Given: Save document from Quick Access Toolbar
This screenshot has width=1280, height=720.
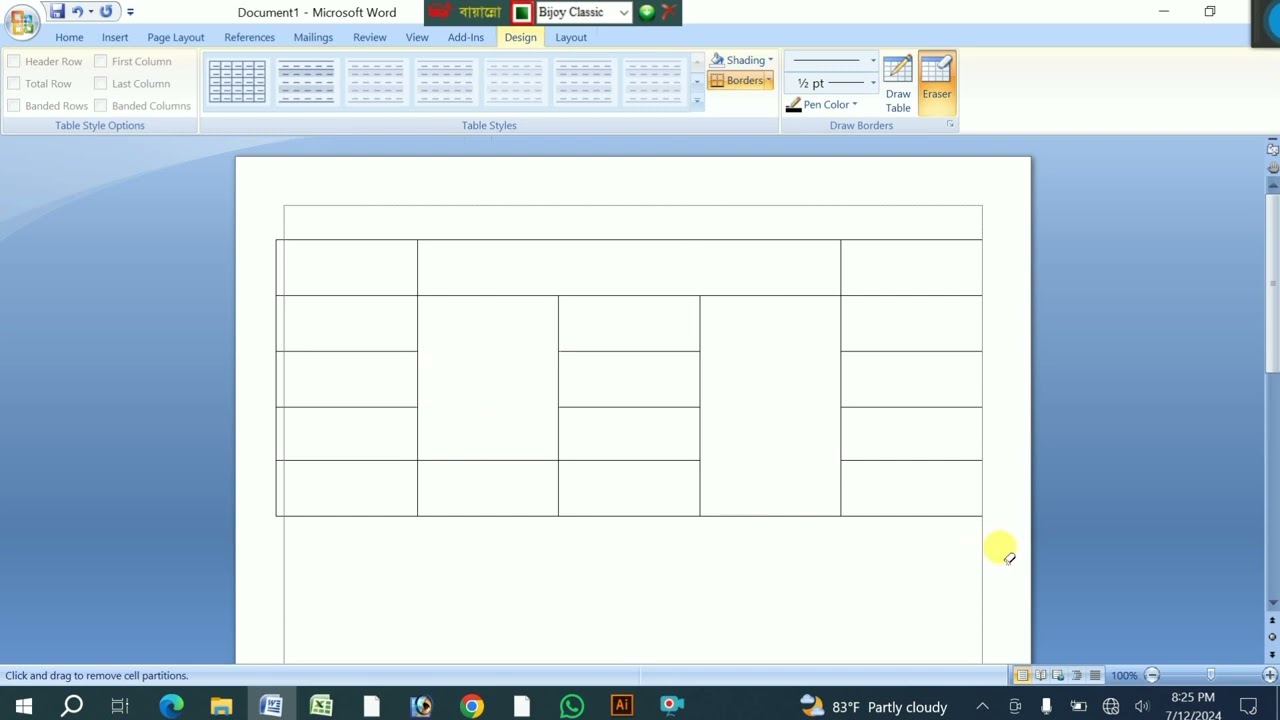Looking at the screenshot, I should click(x=57, y=12).
